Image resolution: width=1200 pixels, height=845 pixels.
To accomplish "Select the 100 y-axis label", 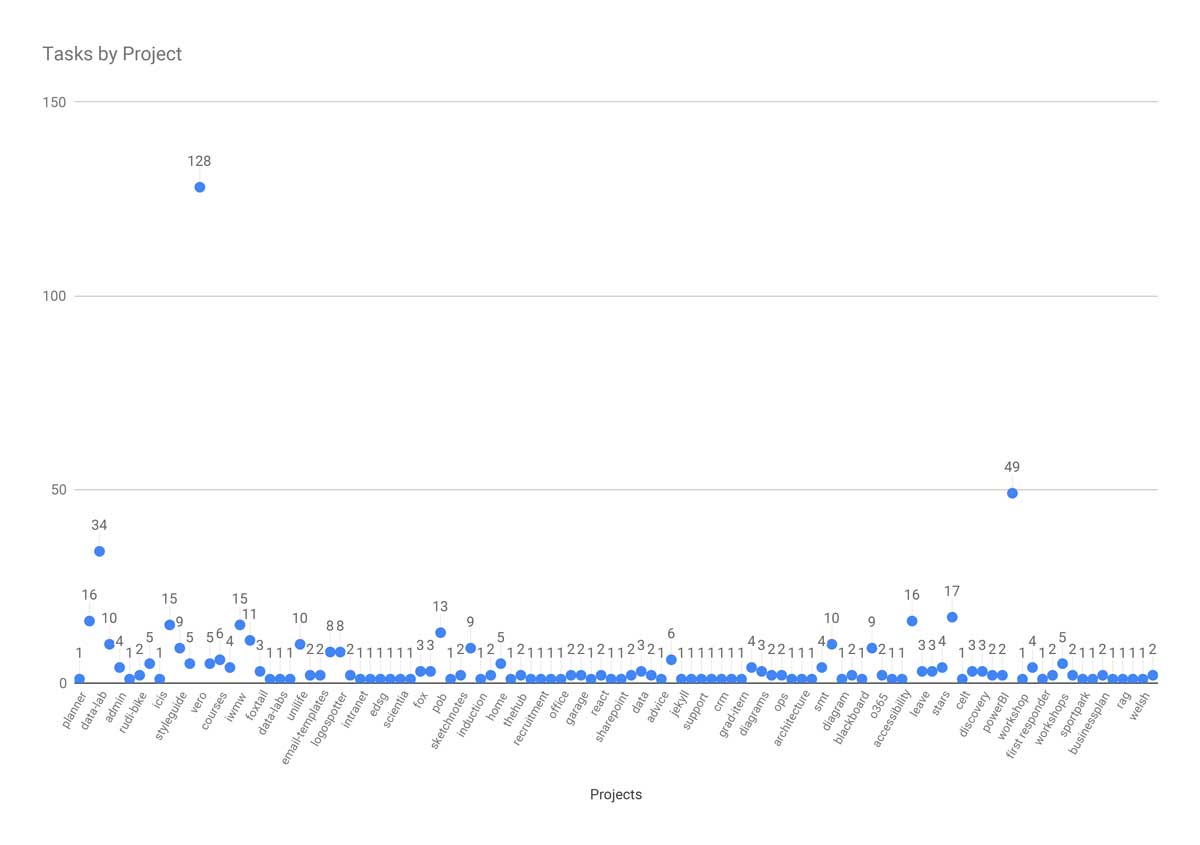I will [54, 296].
